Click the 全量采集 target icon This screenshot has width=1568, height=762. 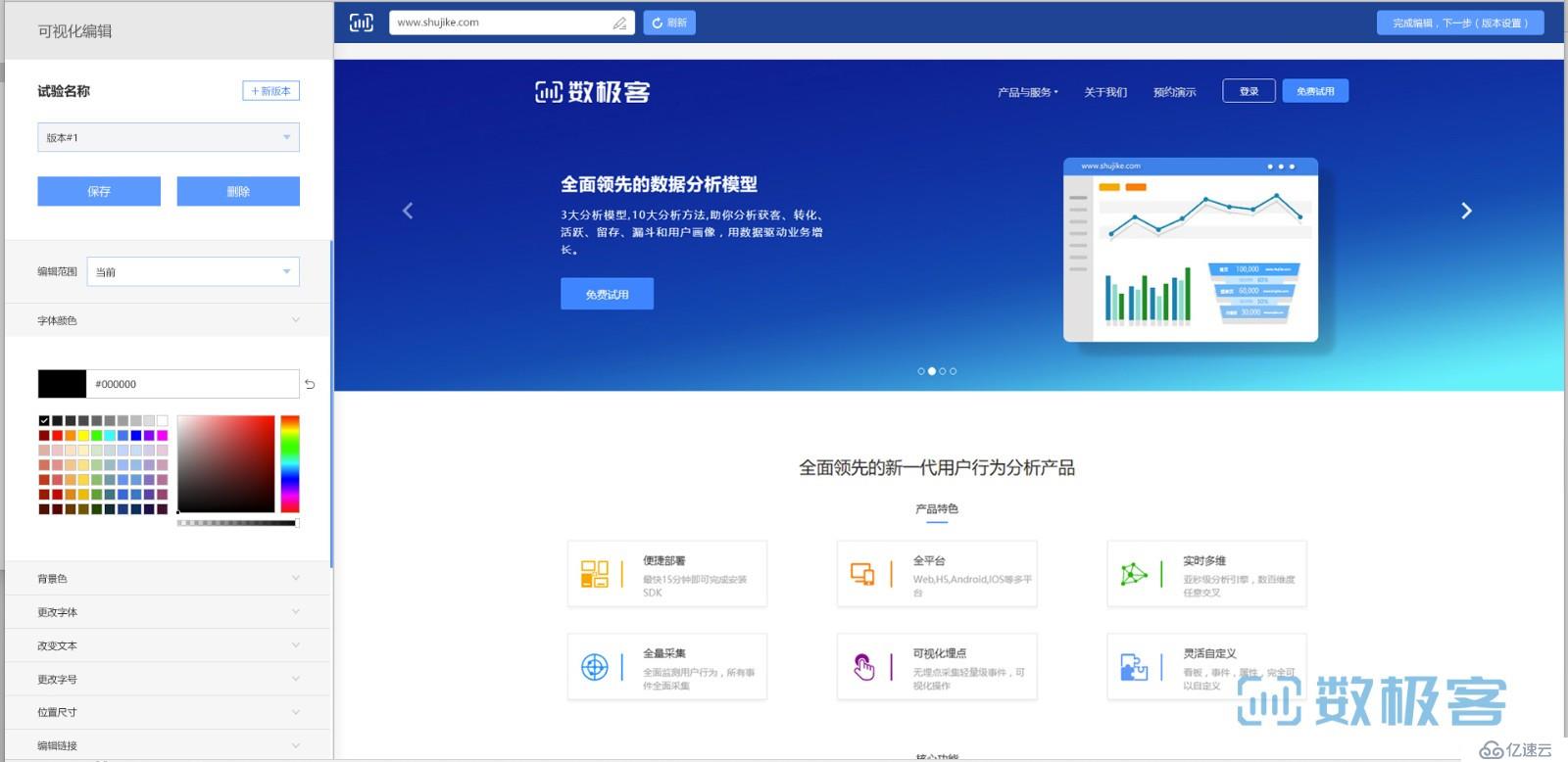(x=595, y=667)
